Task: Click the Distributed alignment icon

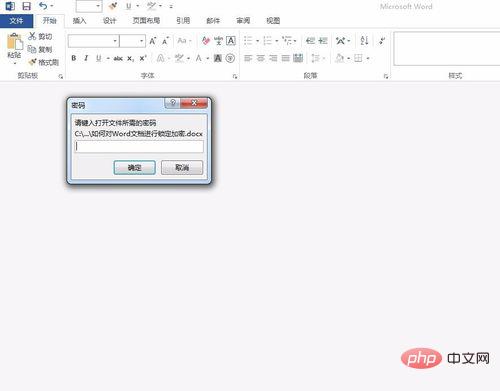Action: (298, 58)
